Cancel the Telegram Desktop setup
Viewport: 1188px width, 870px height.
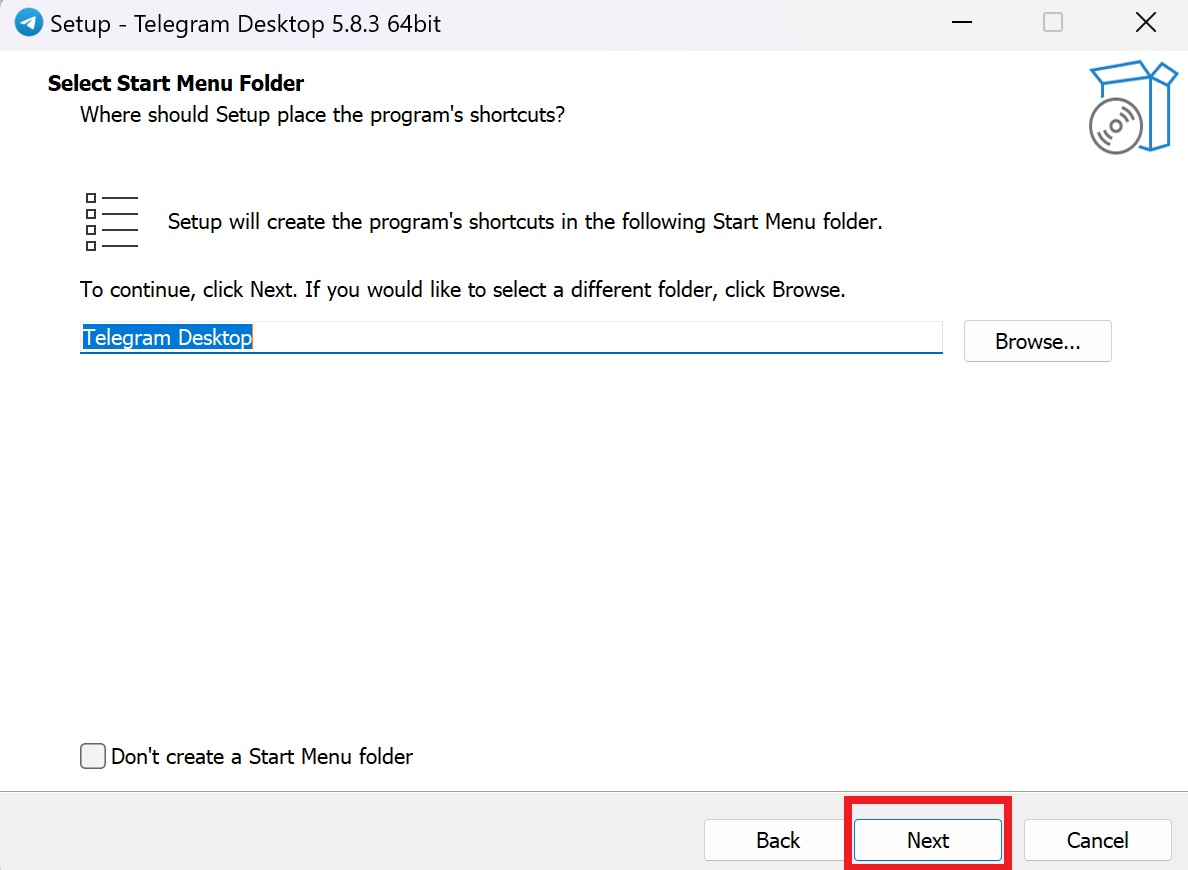[x=1097, y=840]
